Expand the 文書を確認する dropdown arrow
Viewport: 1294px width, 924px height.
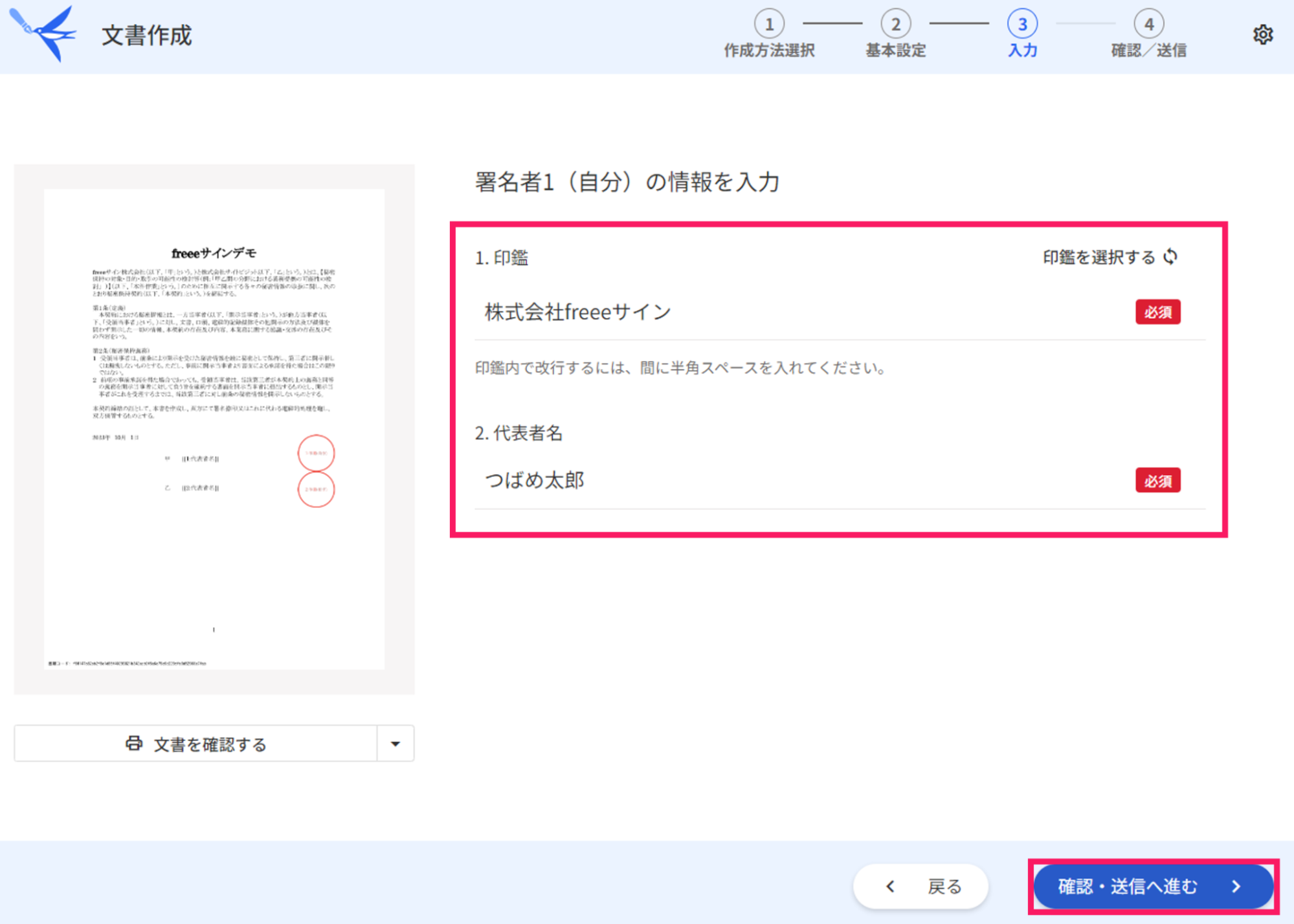[x=396, y=743]
